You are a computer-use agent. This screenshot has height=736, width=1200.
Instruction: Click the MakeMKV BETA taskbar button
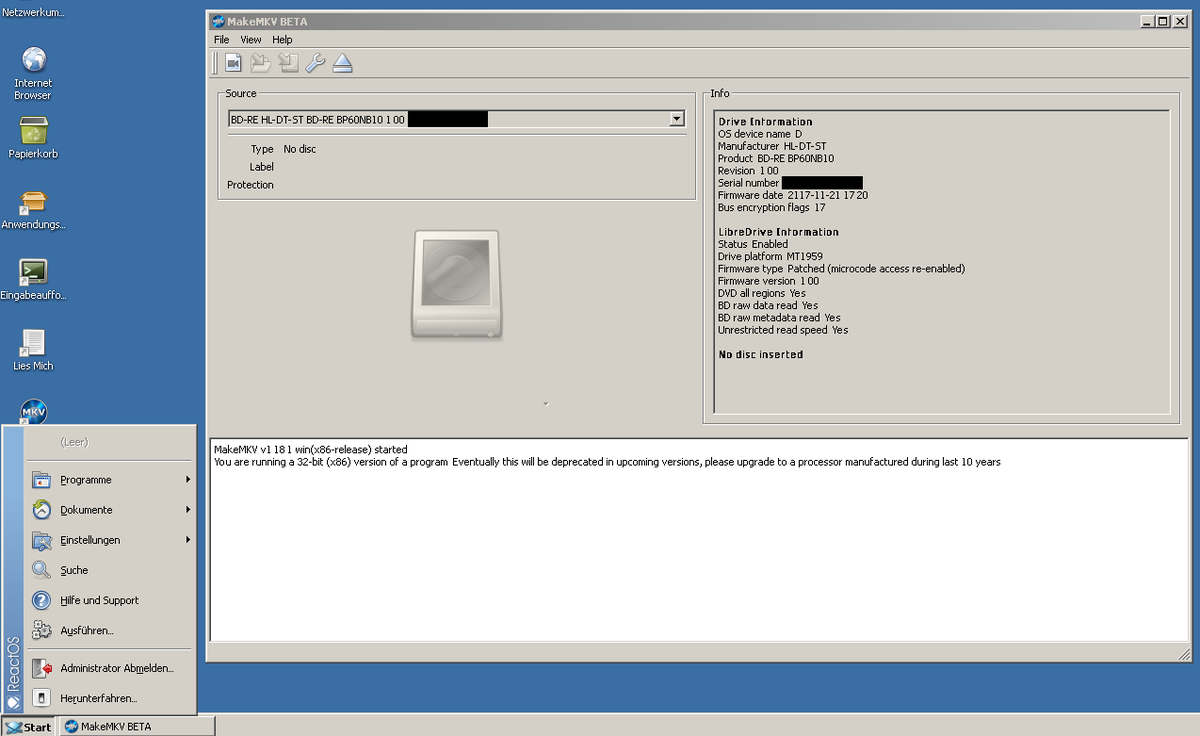[x=137, y=726]
